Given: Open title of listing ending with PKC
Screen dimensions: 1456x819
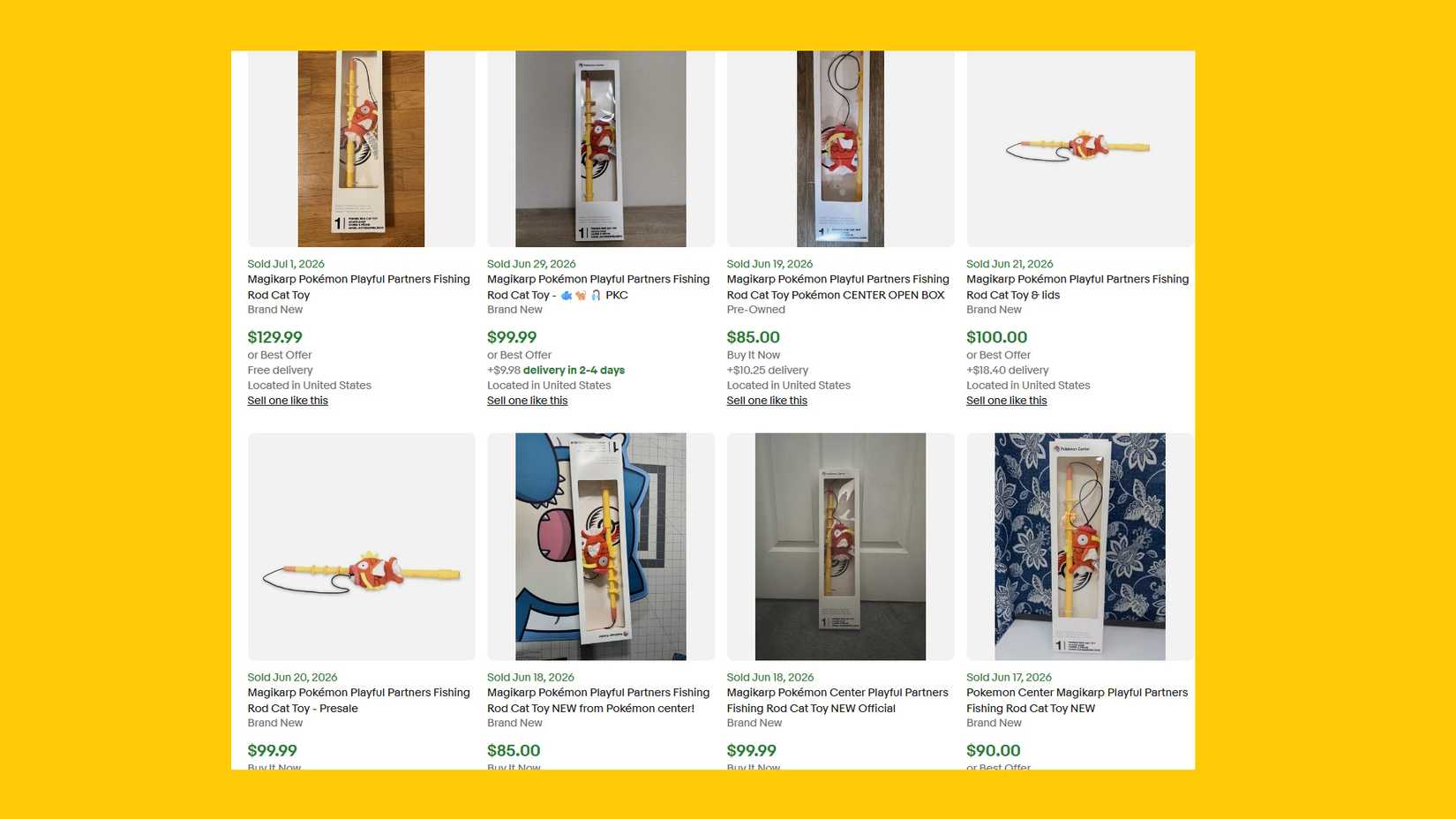Looking at the screenshot, I should click(x=598, y=287).
